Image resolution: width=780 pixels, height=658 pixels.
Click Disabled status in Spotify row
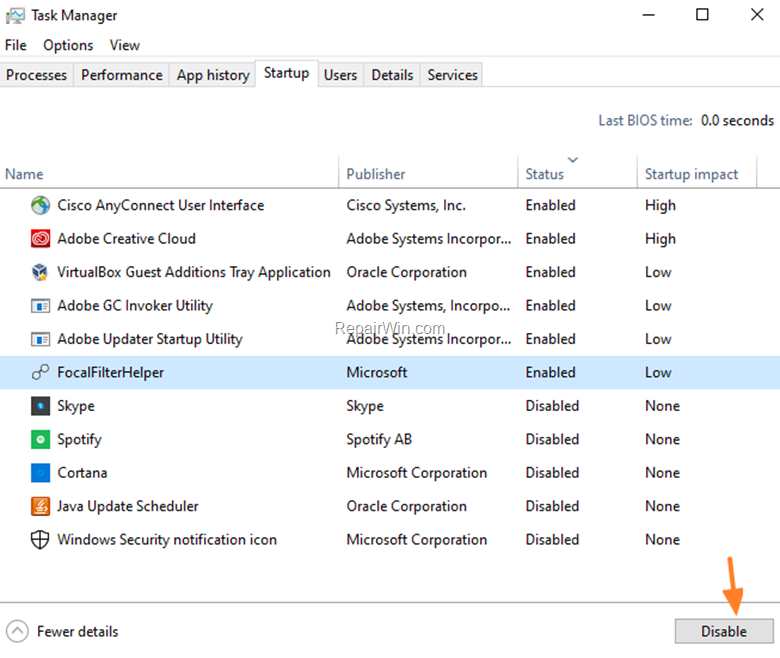click(552, 439)
